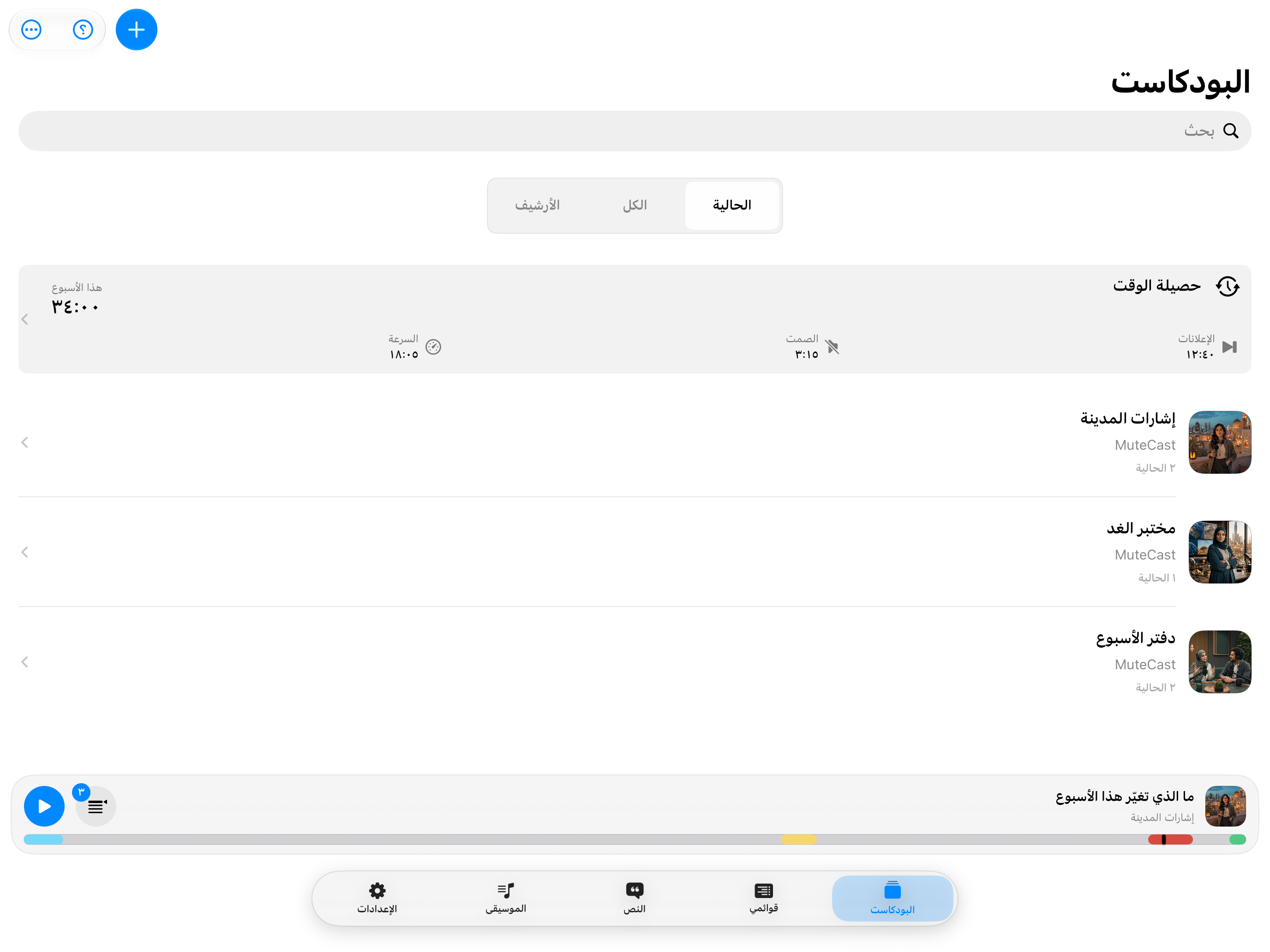
Task: Select the الأرشيف filter segment
Action: tap(537, 205)
